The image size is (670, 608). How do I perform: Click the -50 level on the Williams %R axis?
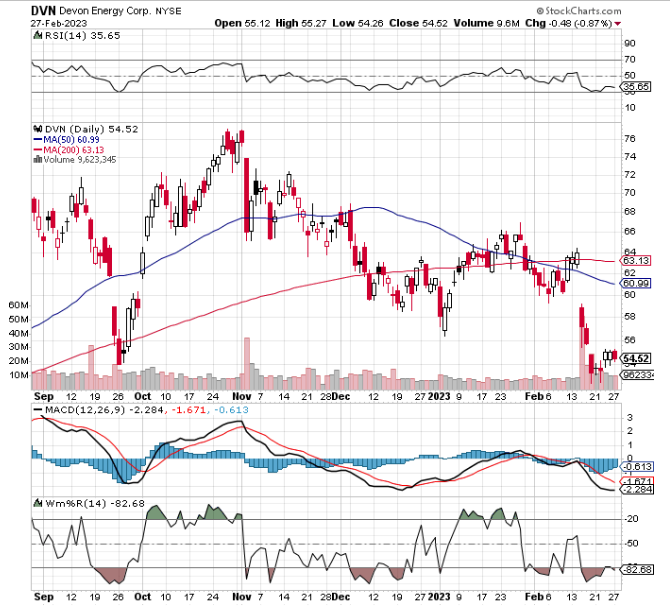[x=631, y=543]
